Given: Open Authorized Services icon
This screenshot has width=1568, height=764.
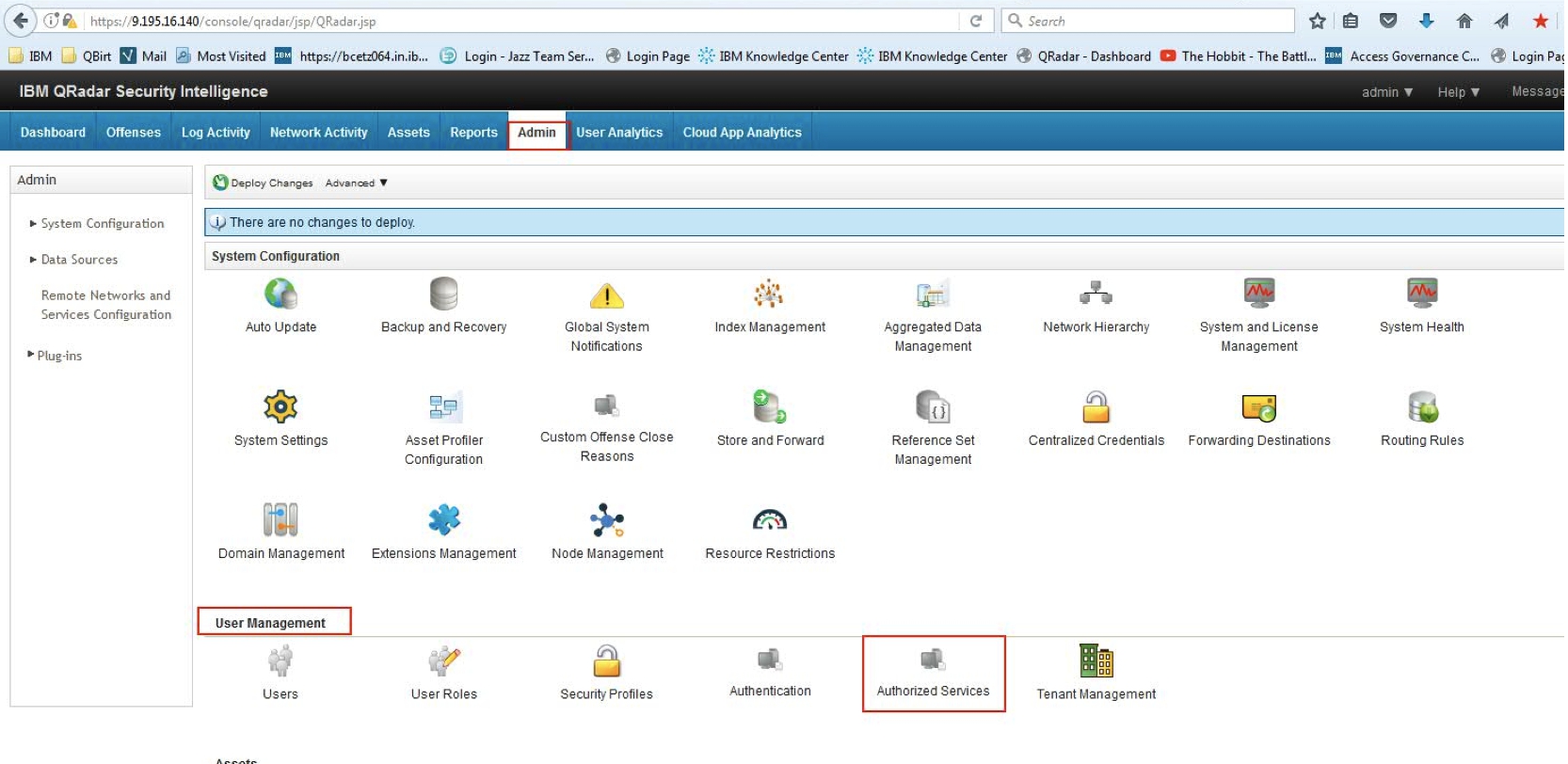Looking at the screenshot, I should click(933, 661).
